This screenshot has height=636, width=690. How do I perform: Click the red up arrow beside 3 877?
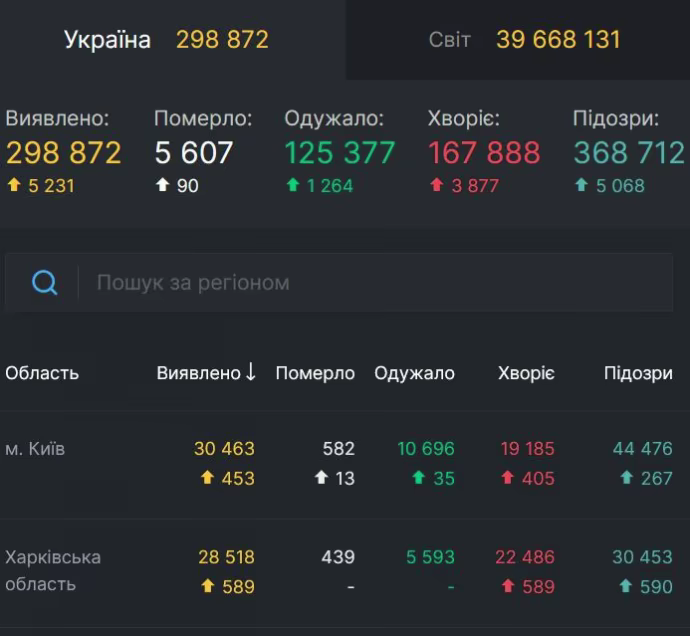point(436,185)
